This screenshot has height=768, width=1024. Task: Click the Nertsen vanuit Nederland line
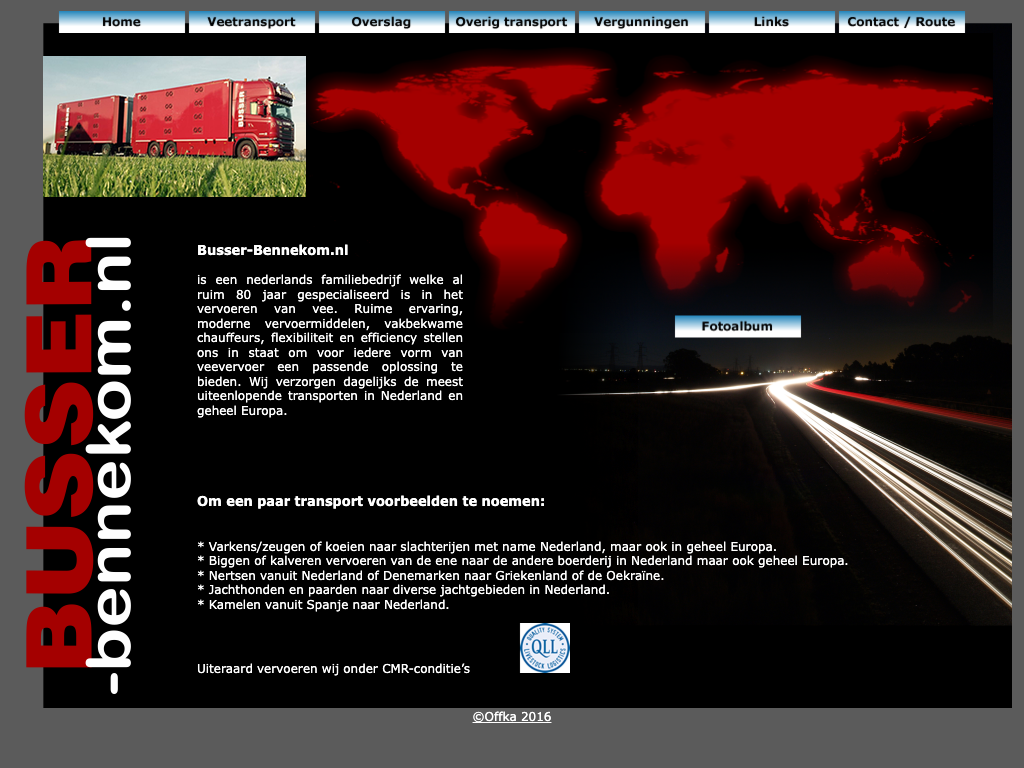430,575
